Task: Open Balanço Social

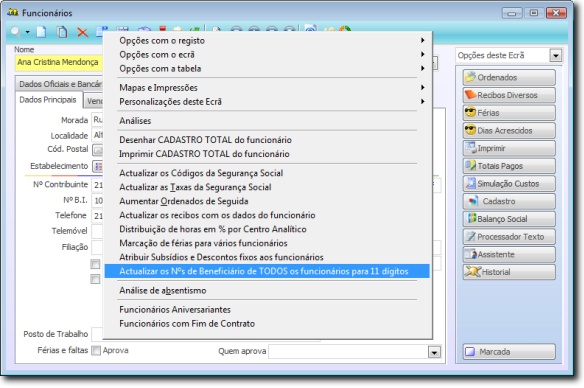Action: pyautogui.click(x=509, y=219)
